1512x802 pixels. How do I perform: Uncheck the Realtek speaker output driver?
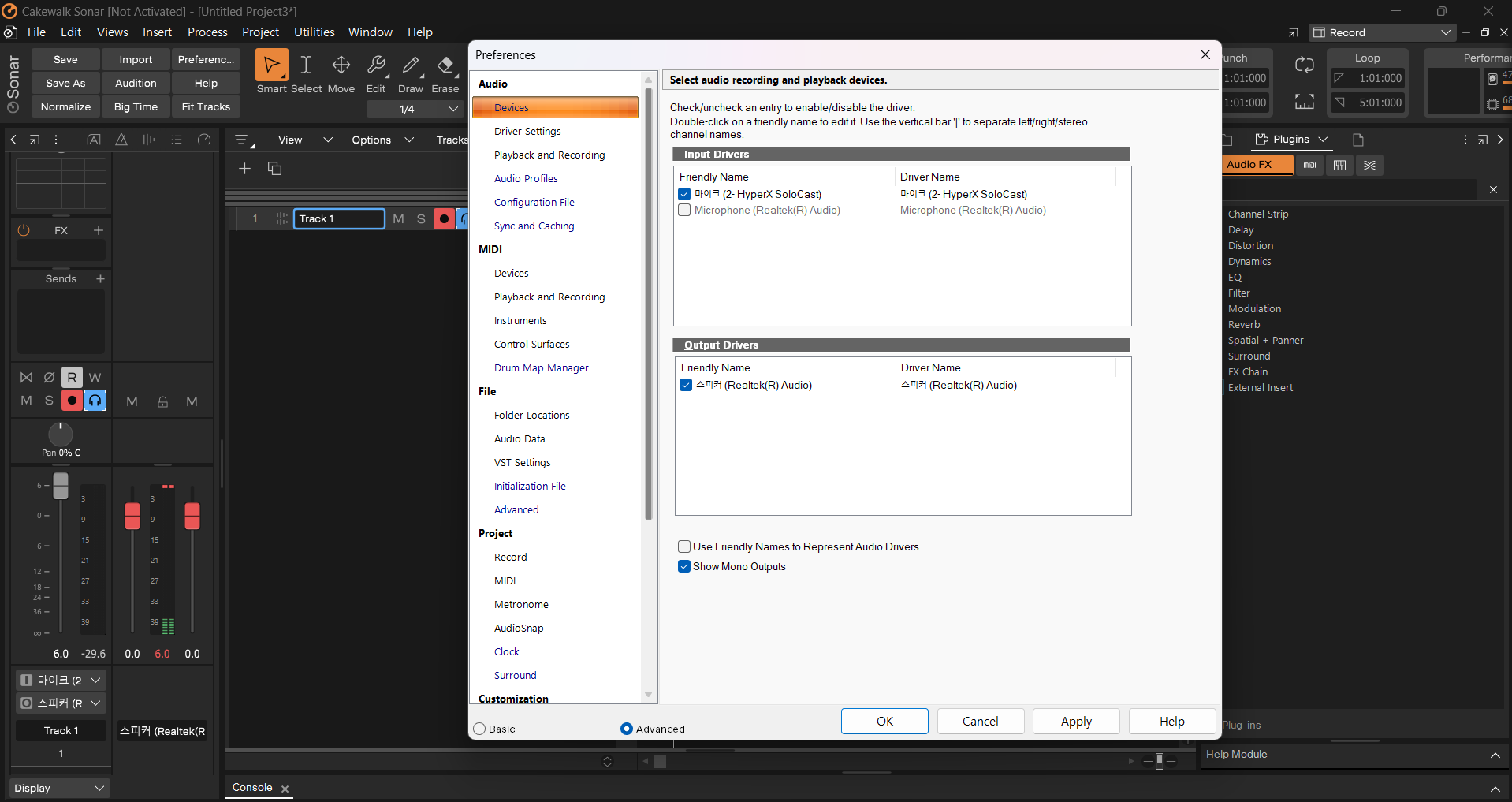pos(686,385)
